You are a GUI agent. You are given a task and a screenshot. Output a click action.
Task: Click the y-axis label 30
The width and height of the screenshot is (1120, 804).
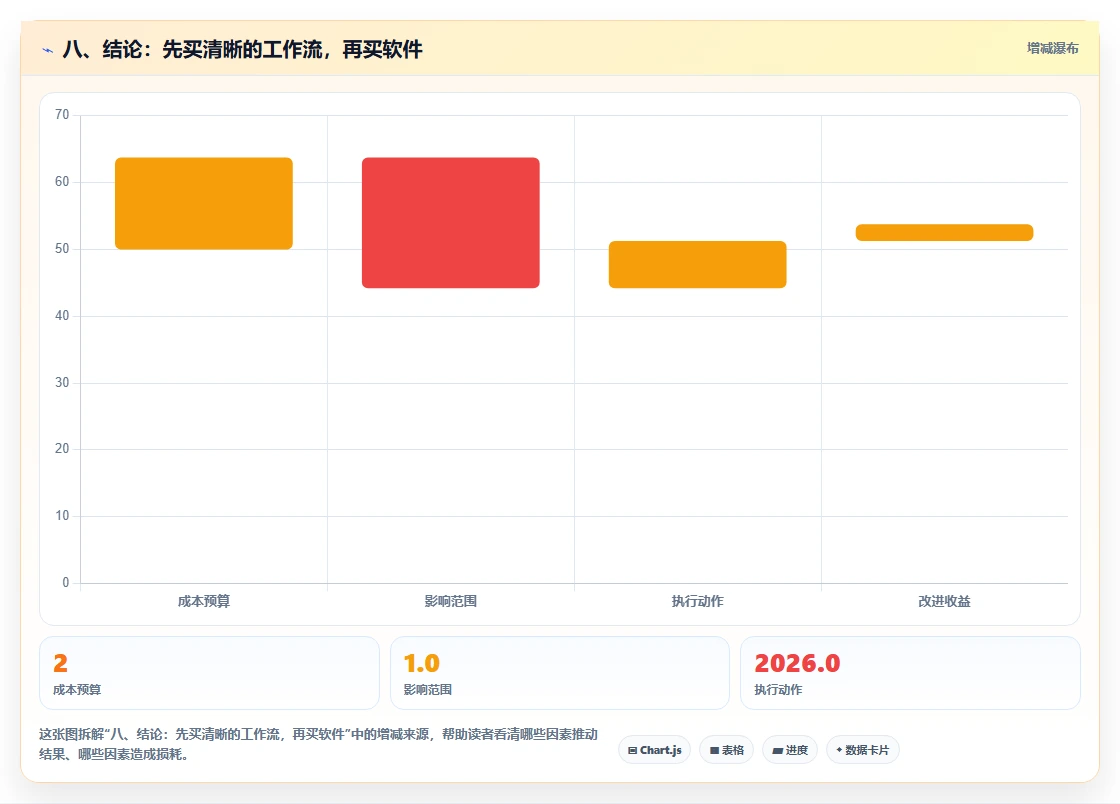point(62,382)
